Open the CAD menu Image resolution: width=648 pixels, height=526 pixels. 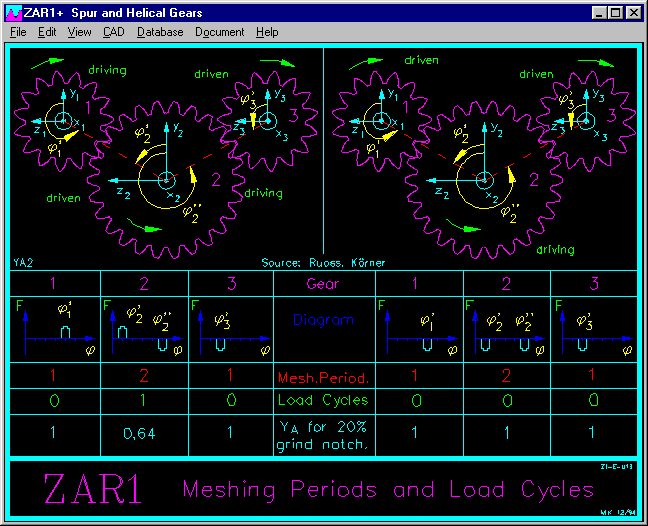click(x=113, y=32)
